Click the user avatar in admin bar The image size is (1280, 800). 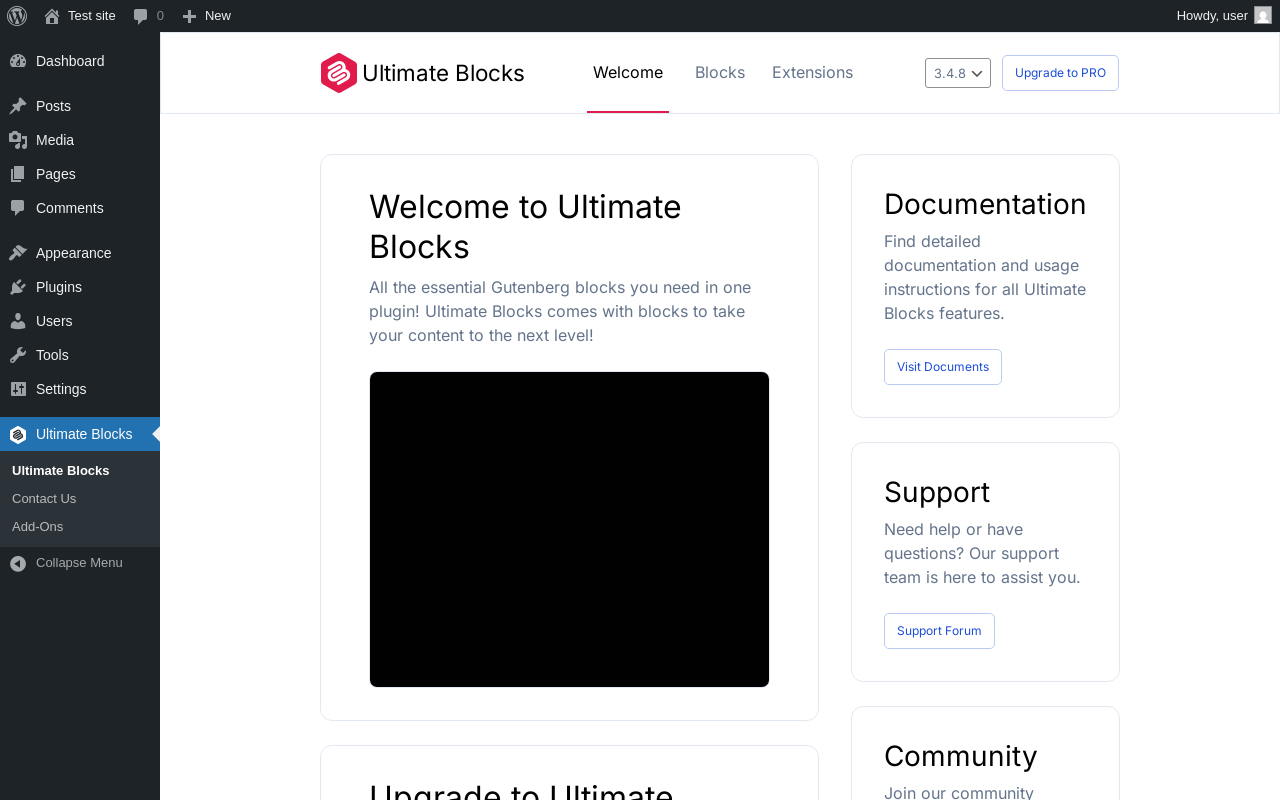click(1263, 15)
